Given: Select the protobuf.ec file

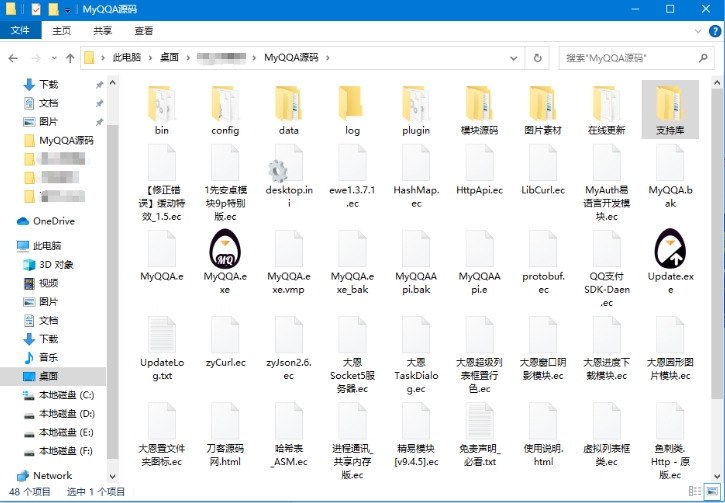Looking at the screenshot, I should pos(543,262).
